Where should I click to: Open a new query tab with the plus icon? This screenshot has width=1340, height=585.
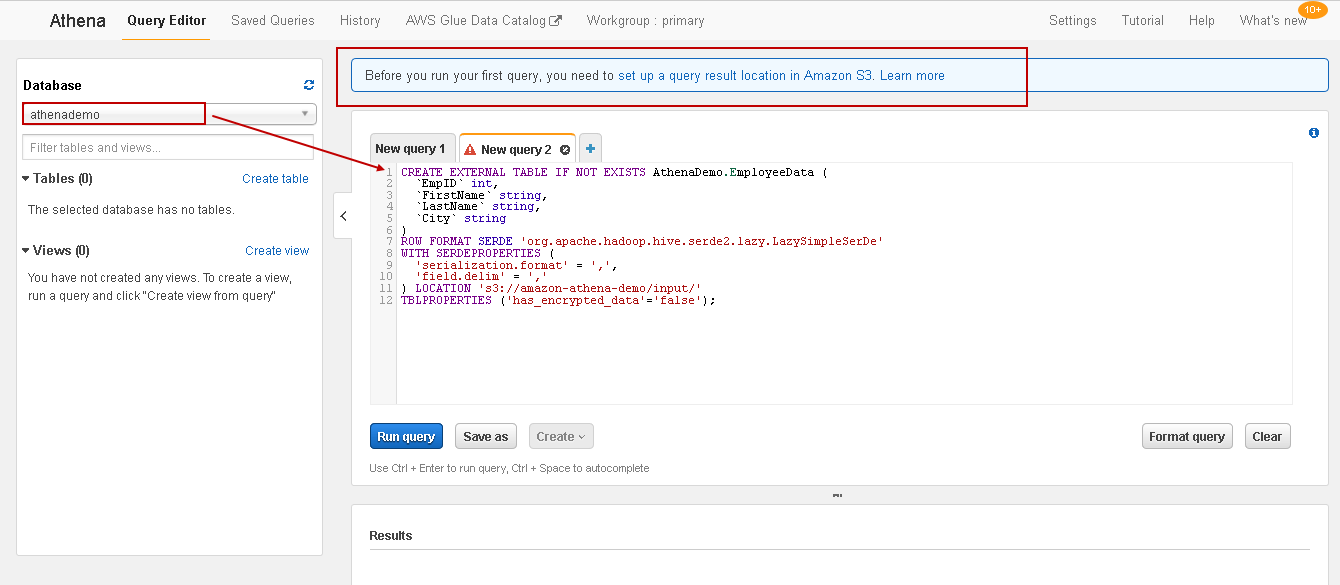coord(589,147)
